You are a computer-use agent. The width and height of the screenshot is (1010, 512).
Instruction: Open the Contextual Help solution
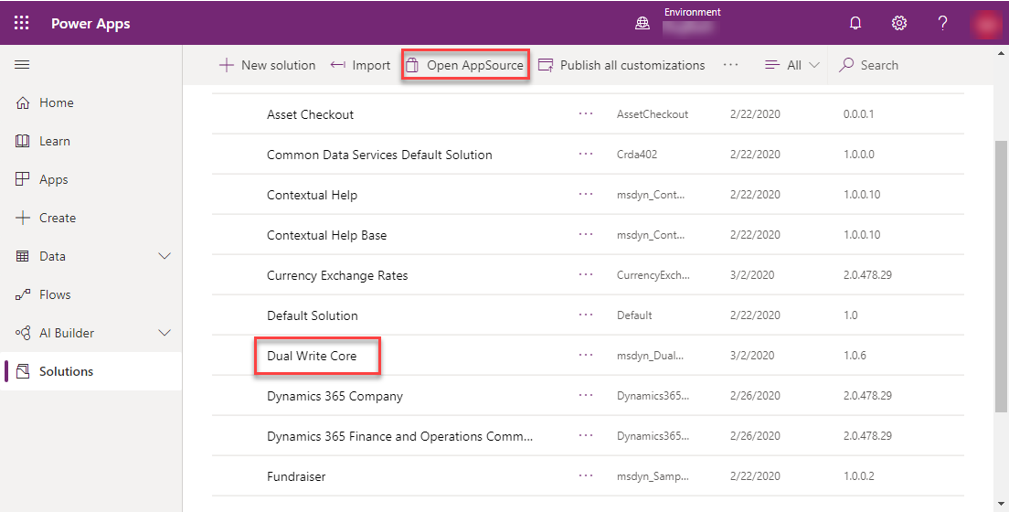(312, 195)
